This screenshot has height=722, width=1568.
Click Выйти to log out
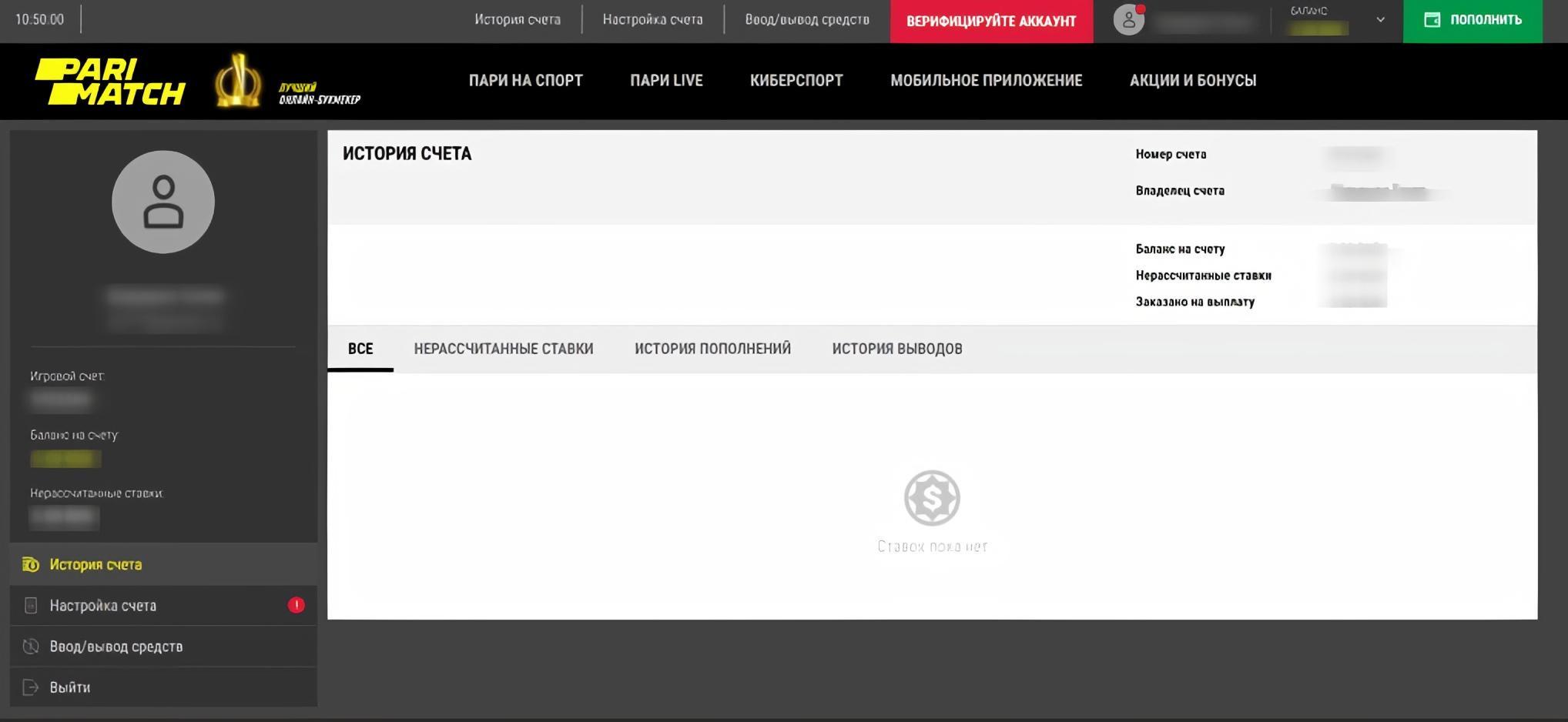tap(163, 687)
